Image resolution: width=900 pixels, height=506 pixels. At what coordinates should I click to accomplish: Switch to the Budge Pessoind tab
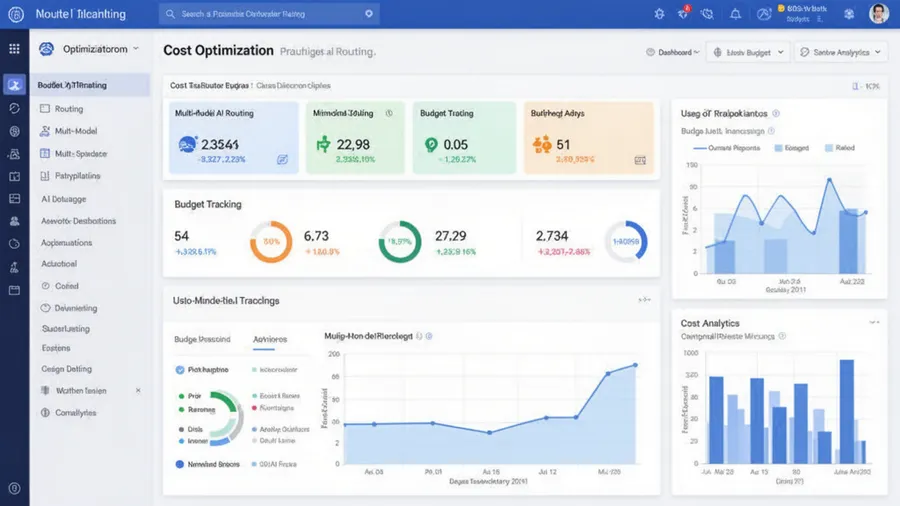point(202,339)
